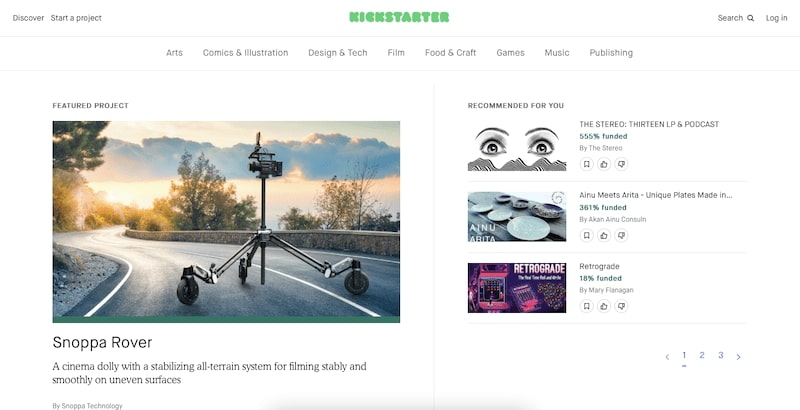Click the Snoppa Rover featured image

tap(226, 219)
